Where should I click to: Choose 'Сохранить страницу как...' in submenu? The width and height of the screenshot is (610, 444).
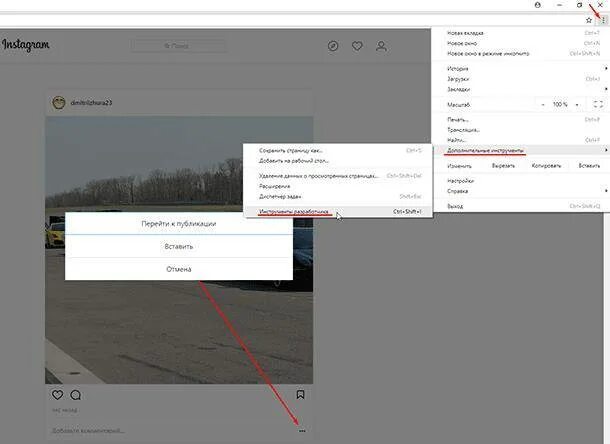pyautogui.click(x=338, y=150)
